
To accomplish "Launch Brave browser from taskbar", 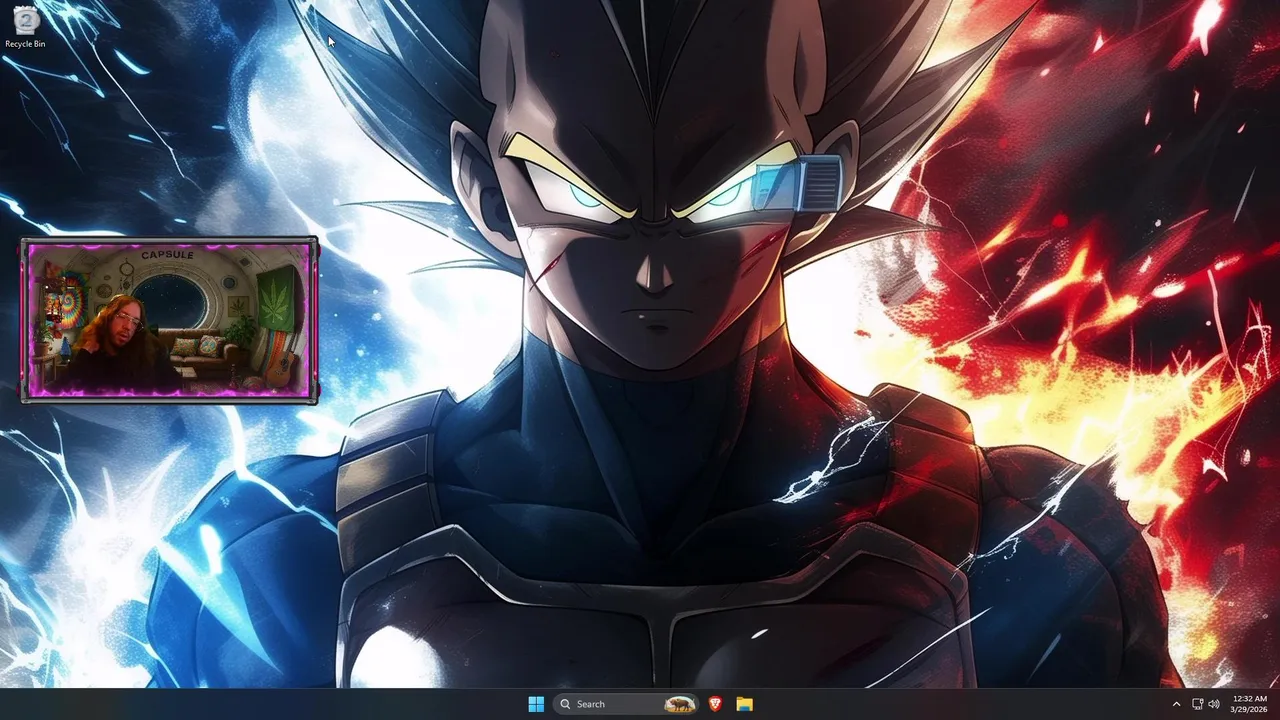I will [x=715, y=704].
